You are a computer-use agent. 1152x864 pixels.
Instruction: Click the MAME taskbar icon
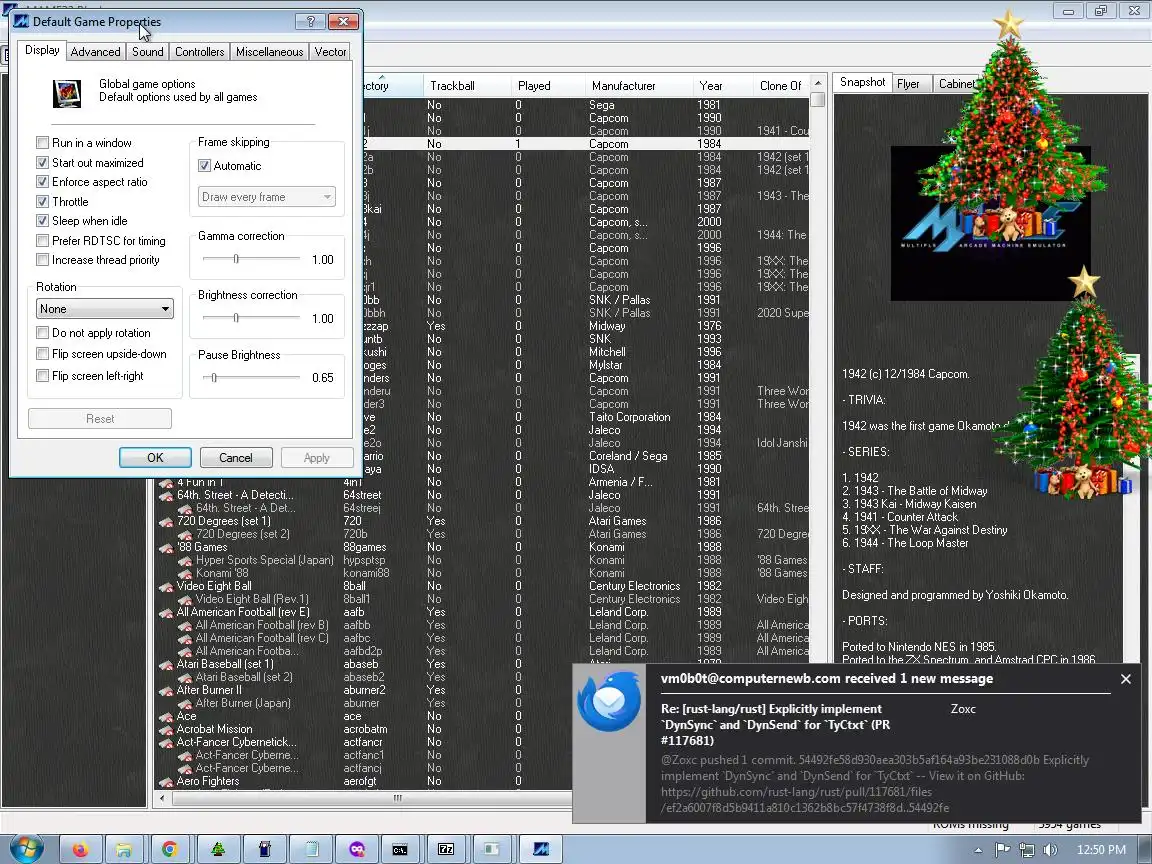(x=541, y=850)
